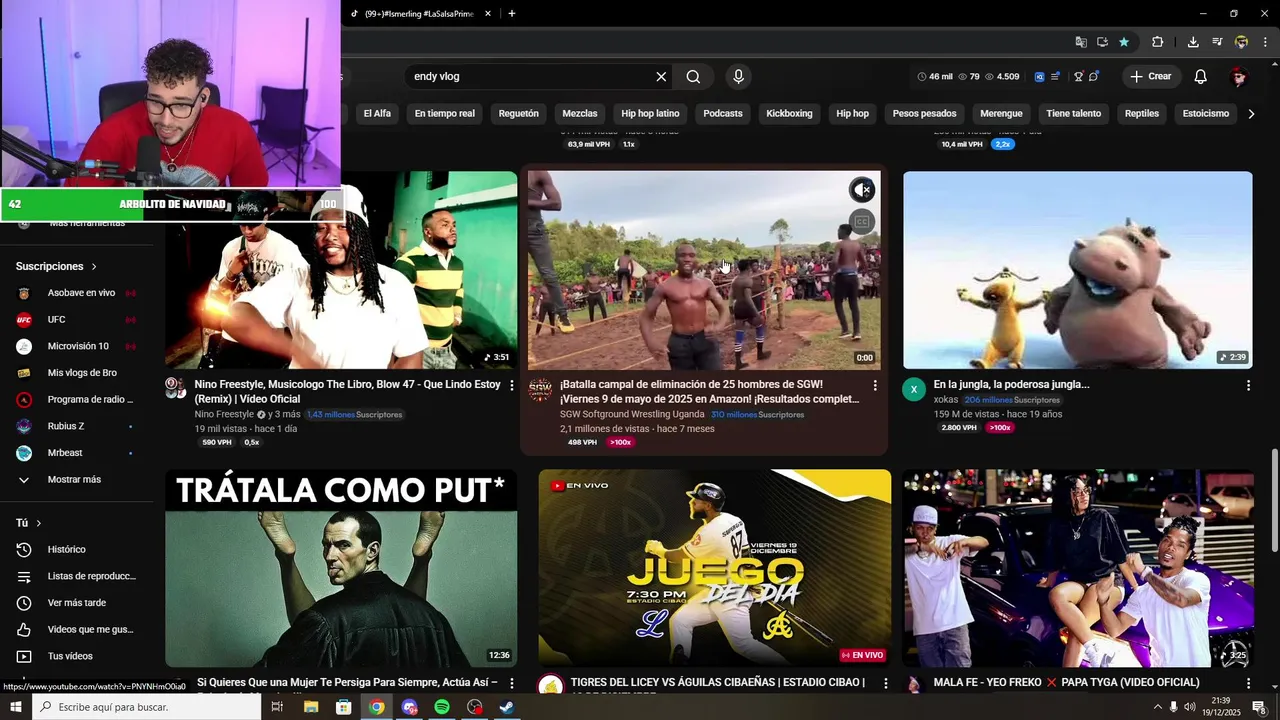Screen dimensions: 1280x720
Task: Open the Microvisión 10 subscription
Action: (x=76, y=346)
